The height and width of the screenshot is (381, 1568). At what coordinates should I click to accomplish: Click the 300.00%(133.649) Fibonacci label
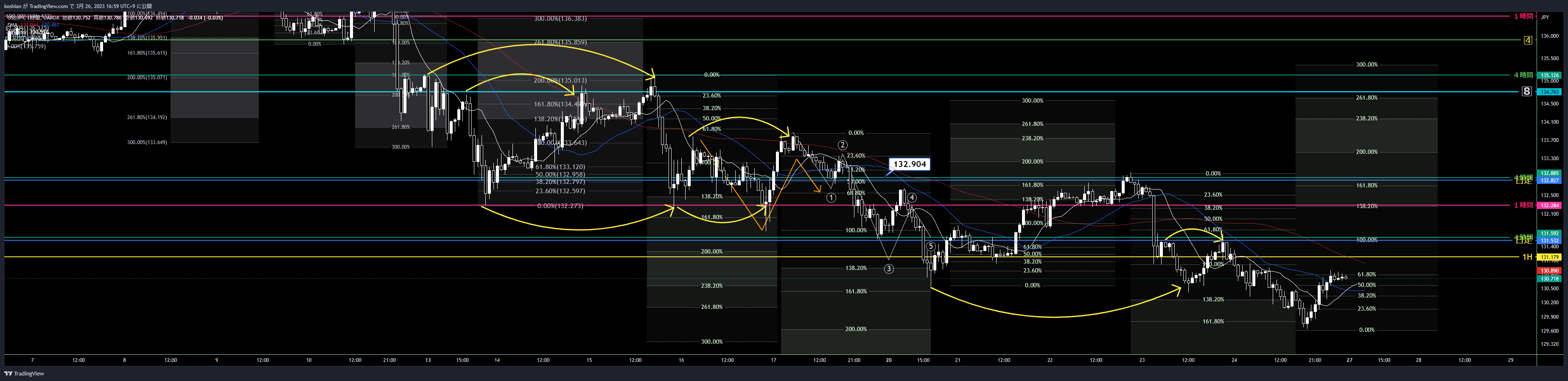[x=147, y=142]
